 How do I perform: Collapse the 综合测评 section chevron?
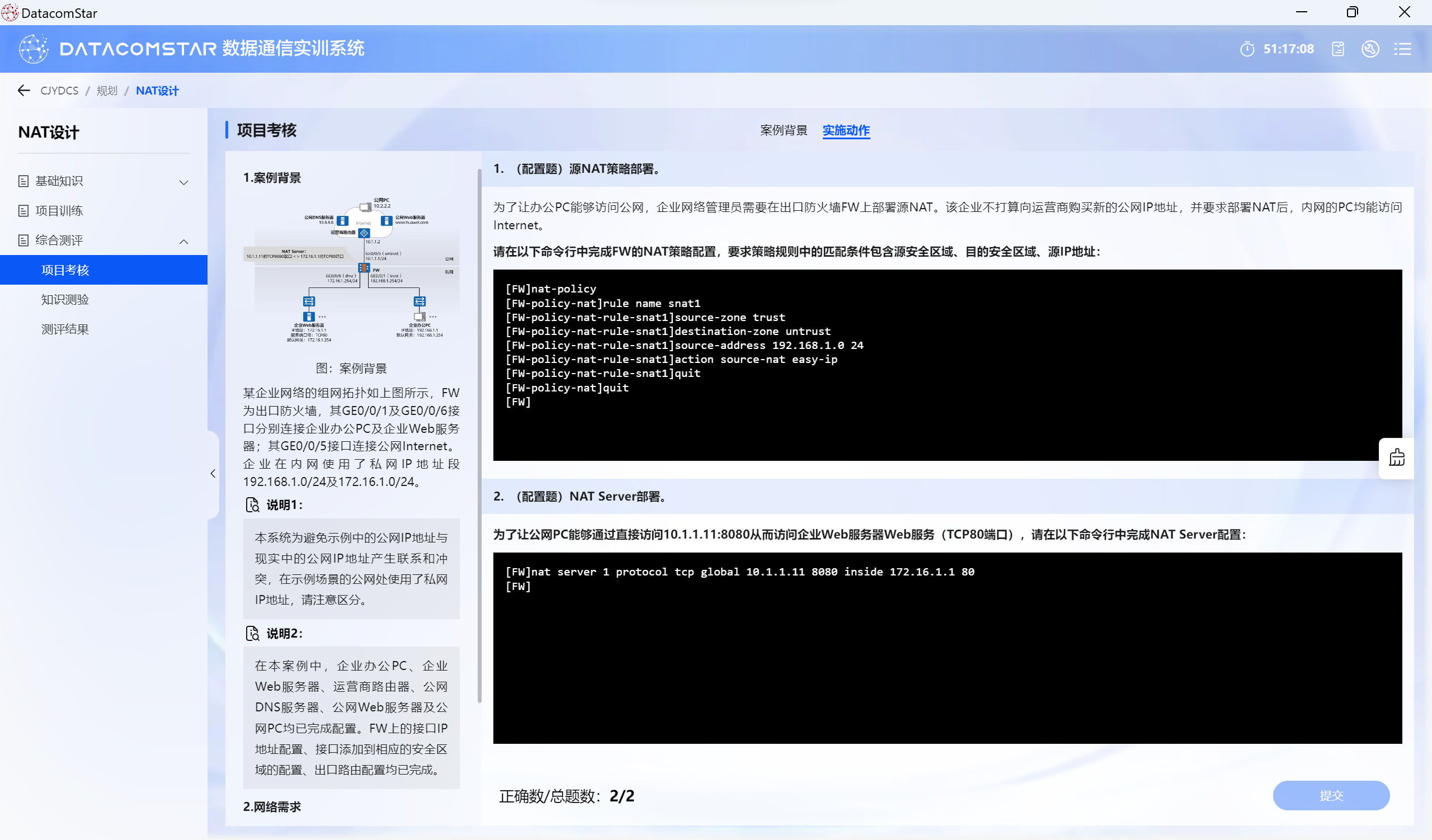click(183, 242)
